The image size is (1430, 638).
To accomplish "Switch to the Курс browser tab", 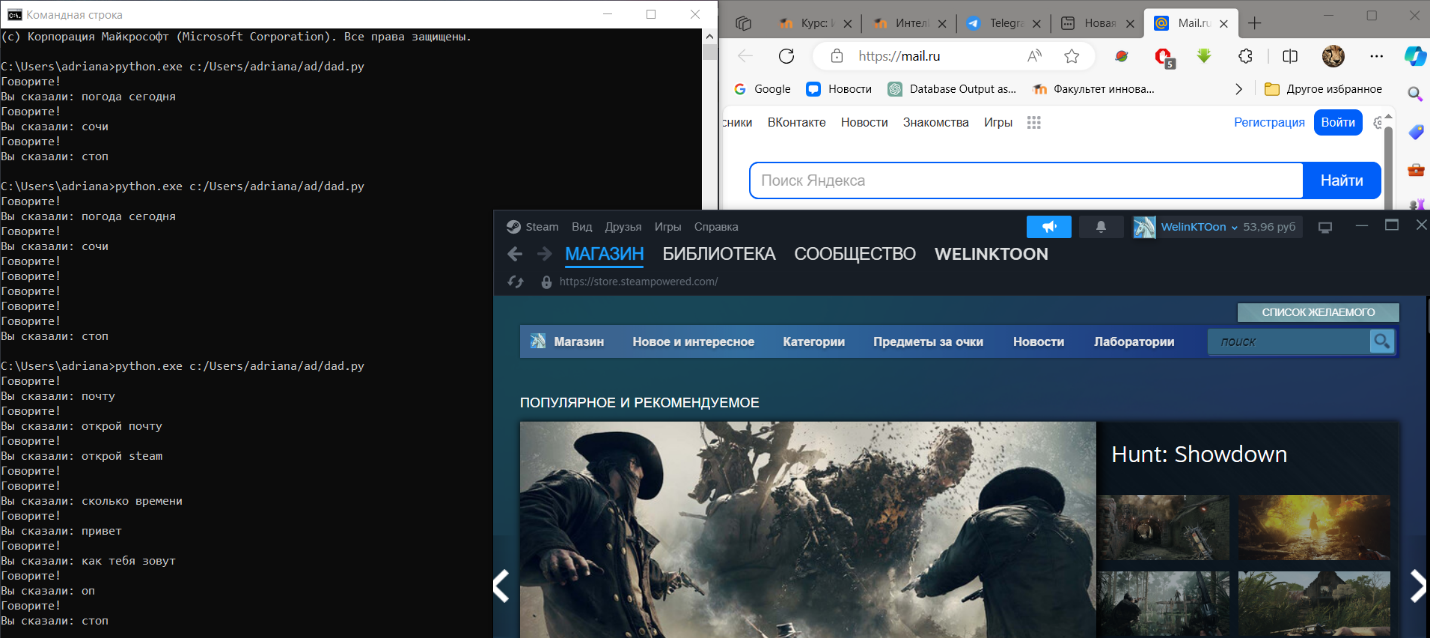I will (x=815, y=23).
